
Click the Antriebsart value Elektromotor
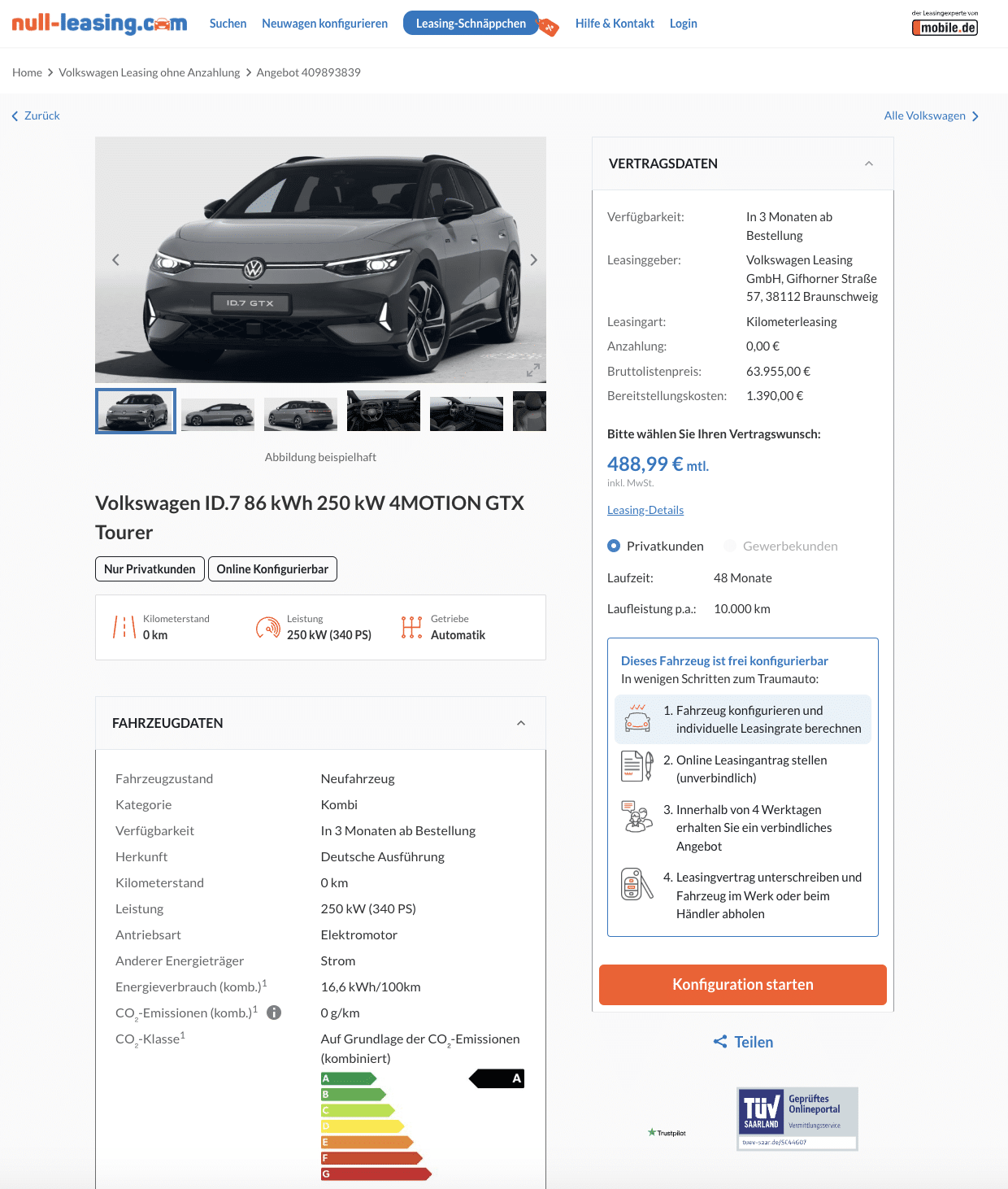[x=359, y=934]
